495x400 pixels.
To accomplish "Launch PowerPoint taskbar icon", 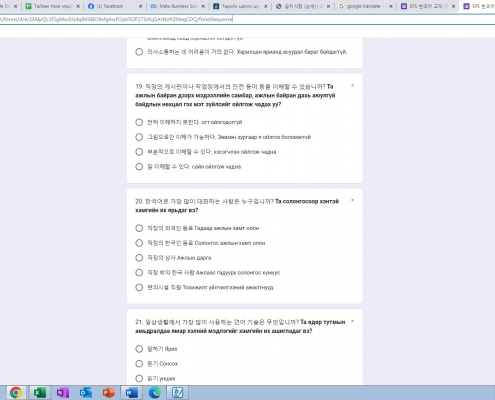I will tap(109, 392).
